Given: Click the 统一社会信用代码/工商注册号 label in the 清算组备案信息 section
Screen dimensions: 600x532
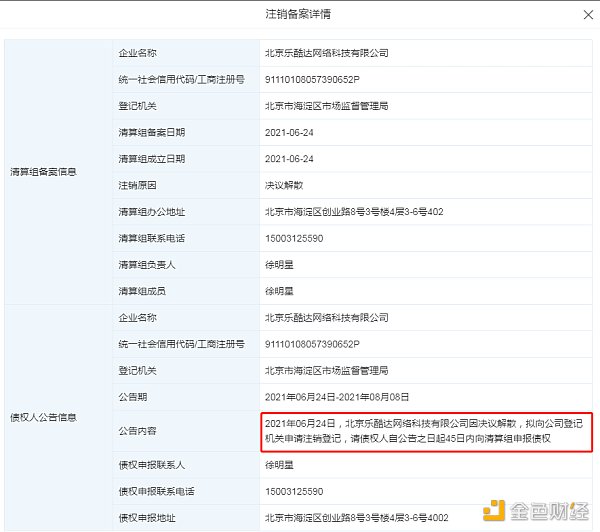Looking at the screenshot, I should (181, 79).
